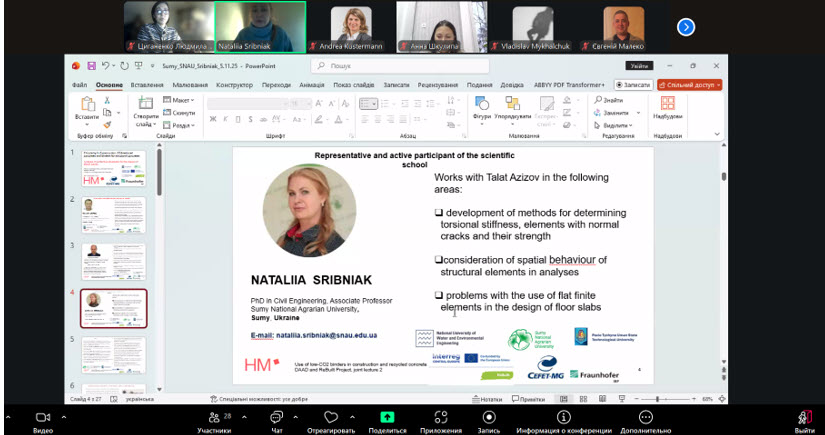Toggle the Comments pane in status bar
The height and width of the screenshot is (435, 825).
coord(526,398)
